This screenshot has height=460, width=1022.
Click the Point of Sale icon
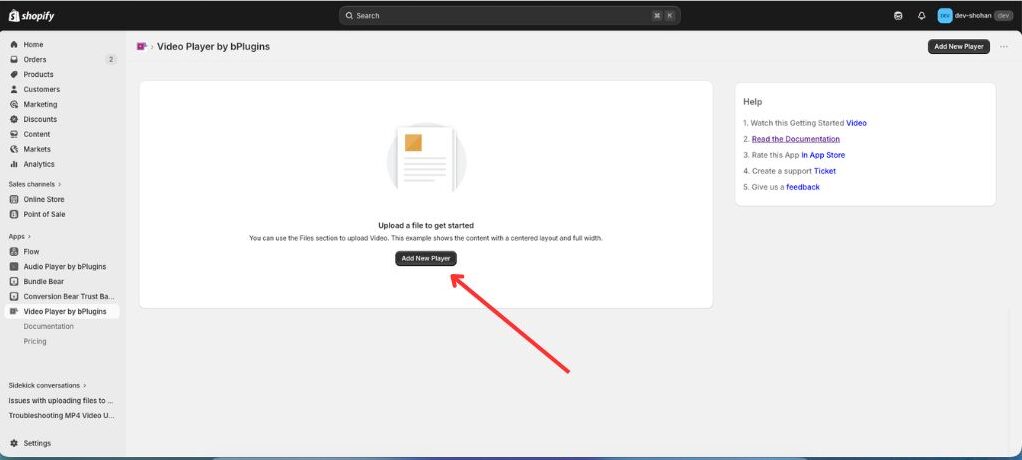click(x=14, y=214)
